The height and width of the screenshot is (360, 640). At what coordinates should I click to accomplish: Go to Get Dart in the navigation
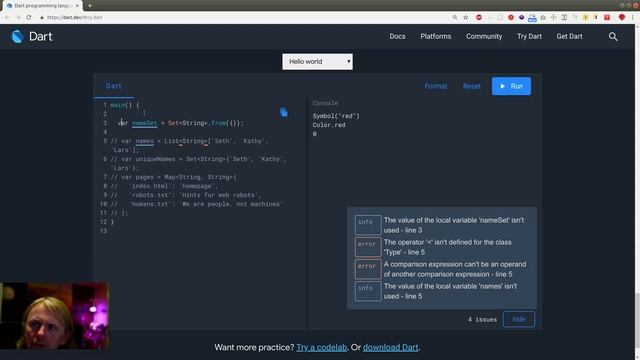tap(569, 36)
